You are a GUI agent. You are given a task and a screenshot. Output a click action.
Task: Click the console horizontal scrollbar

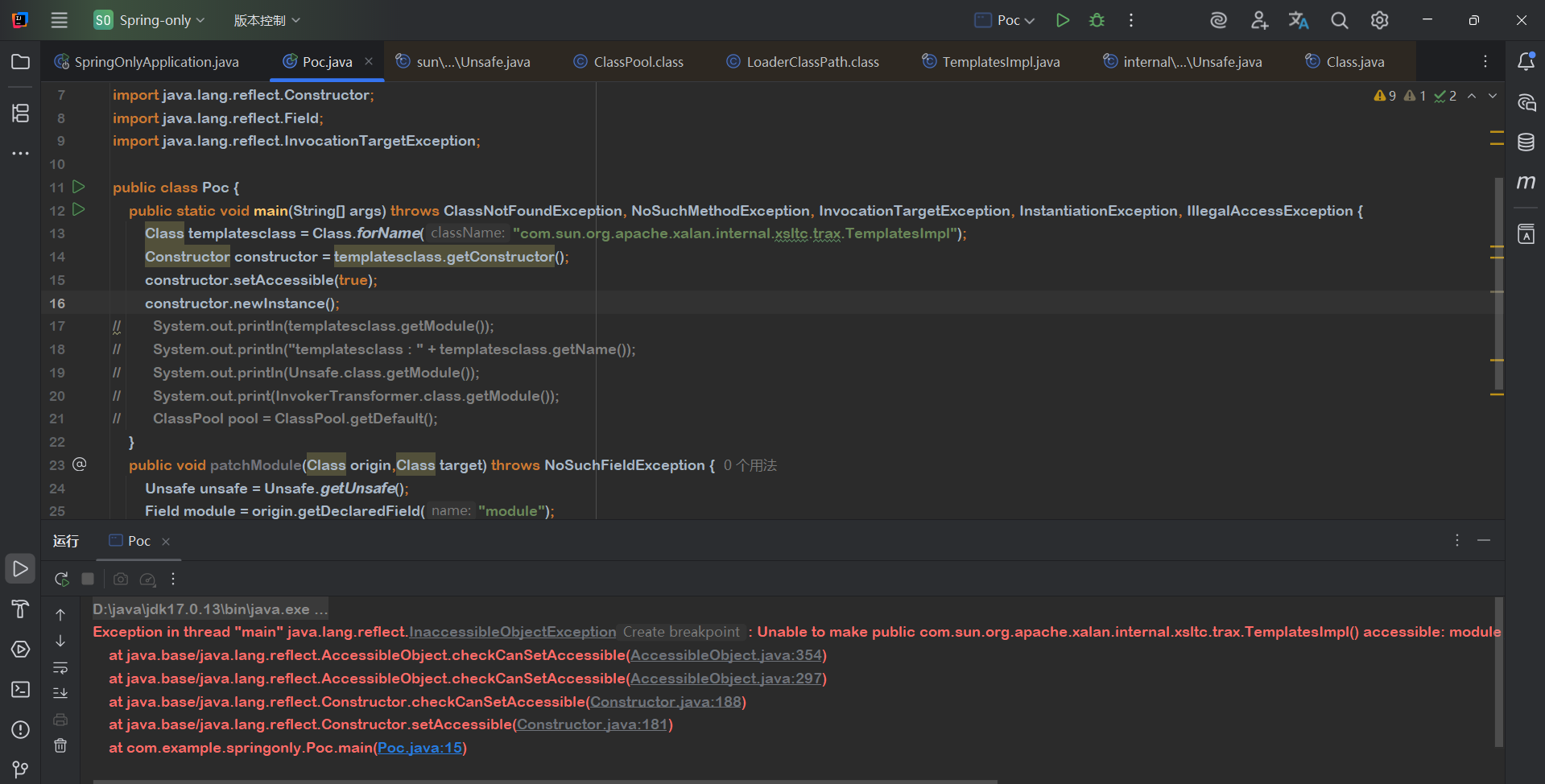(544, 781)
